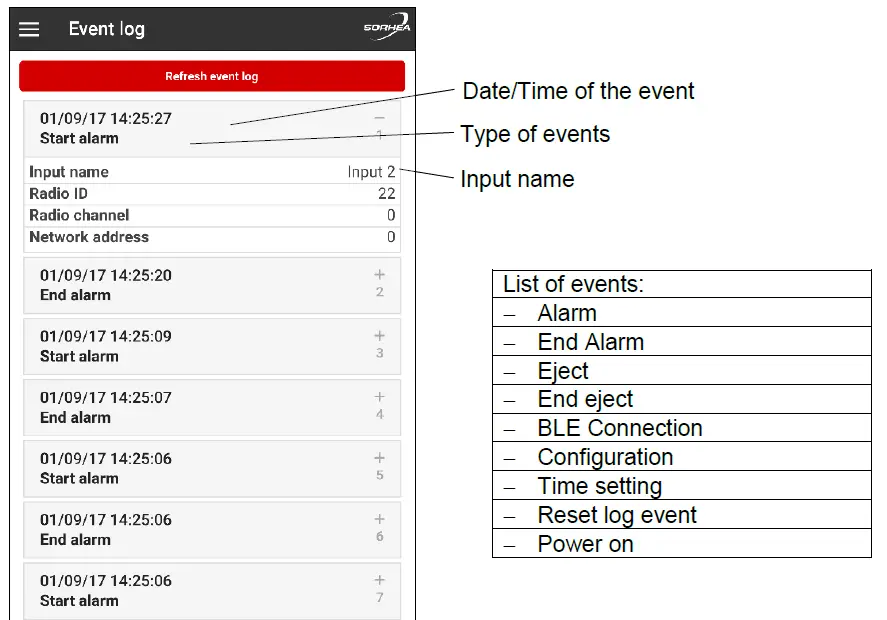Expand event 2 with plus icon
887x620 pixels.
(x=380, y=274)
